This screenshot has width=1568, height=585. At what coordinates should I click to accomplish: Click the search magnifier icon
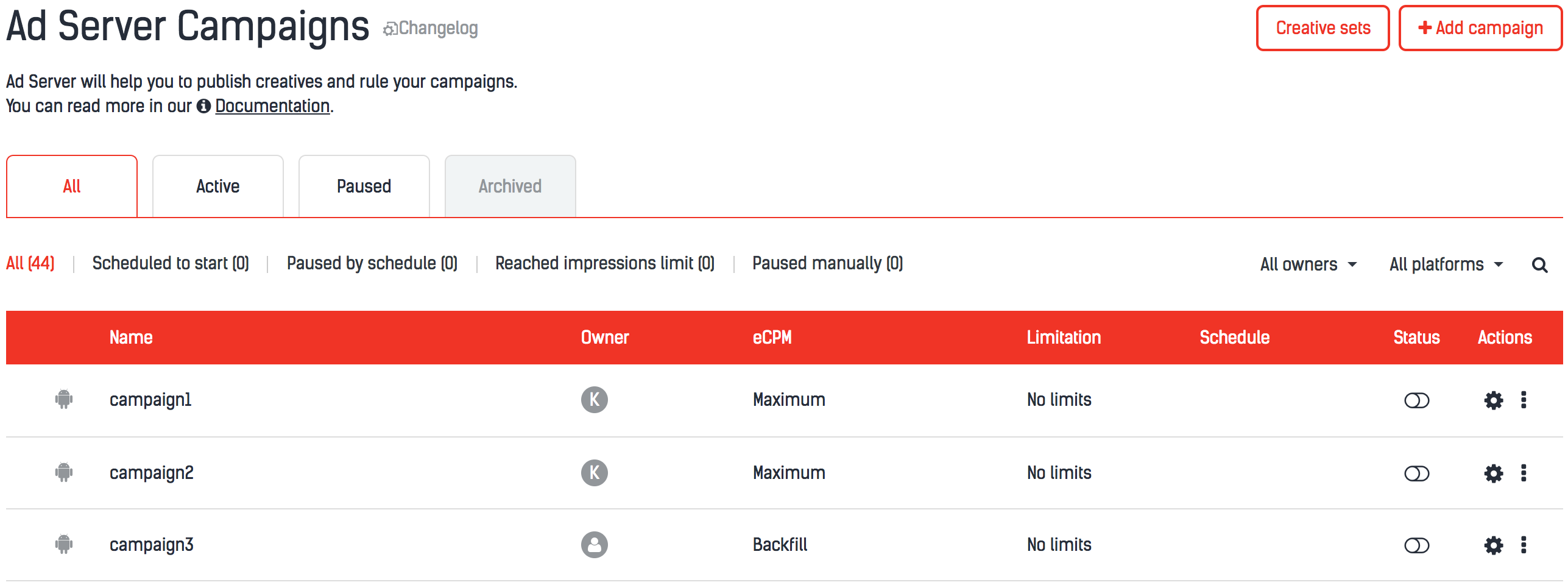[1539, 265]
